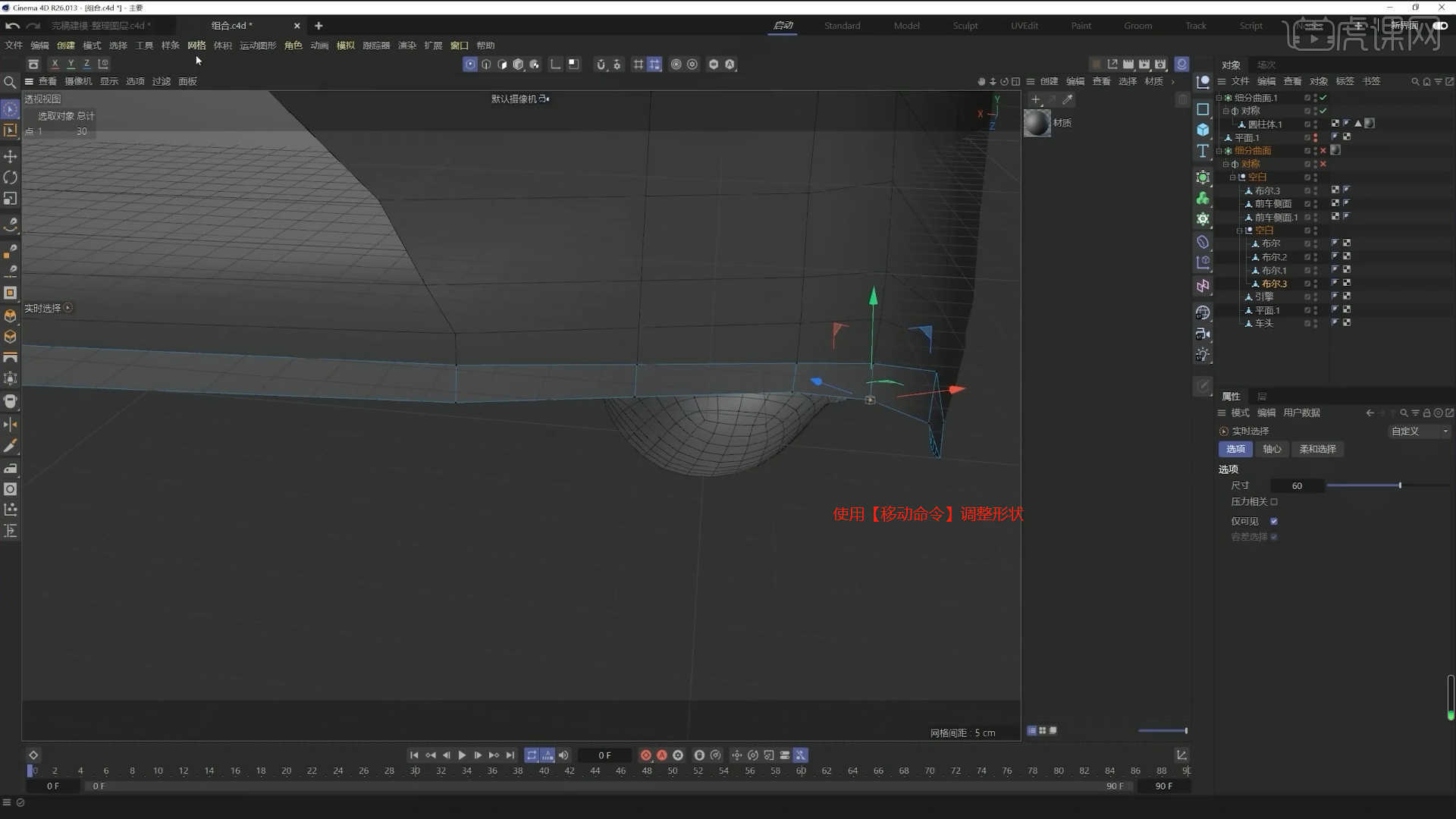Collapse the orange 对称 tree node
1456x819 pixels.
(1226, 165)
